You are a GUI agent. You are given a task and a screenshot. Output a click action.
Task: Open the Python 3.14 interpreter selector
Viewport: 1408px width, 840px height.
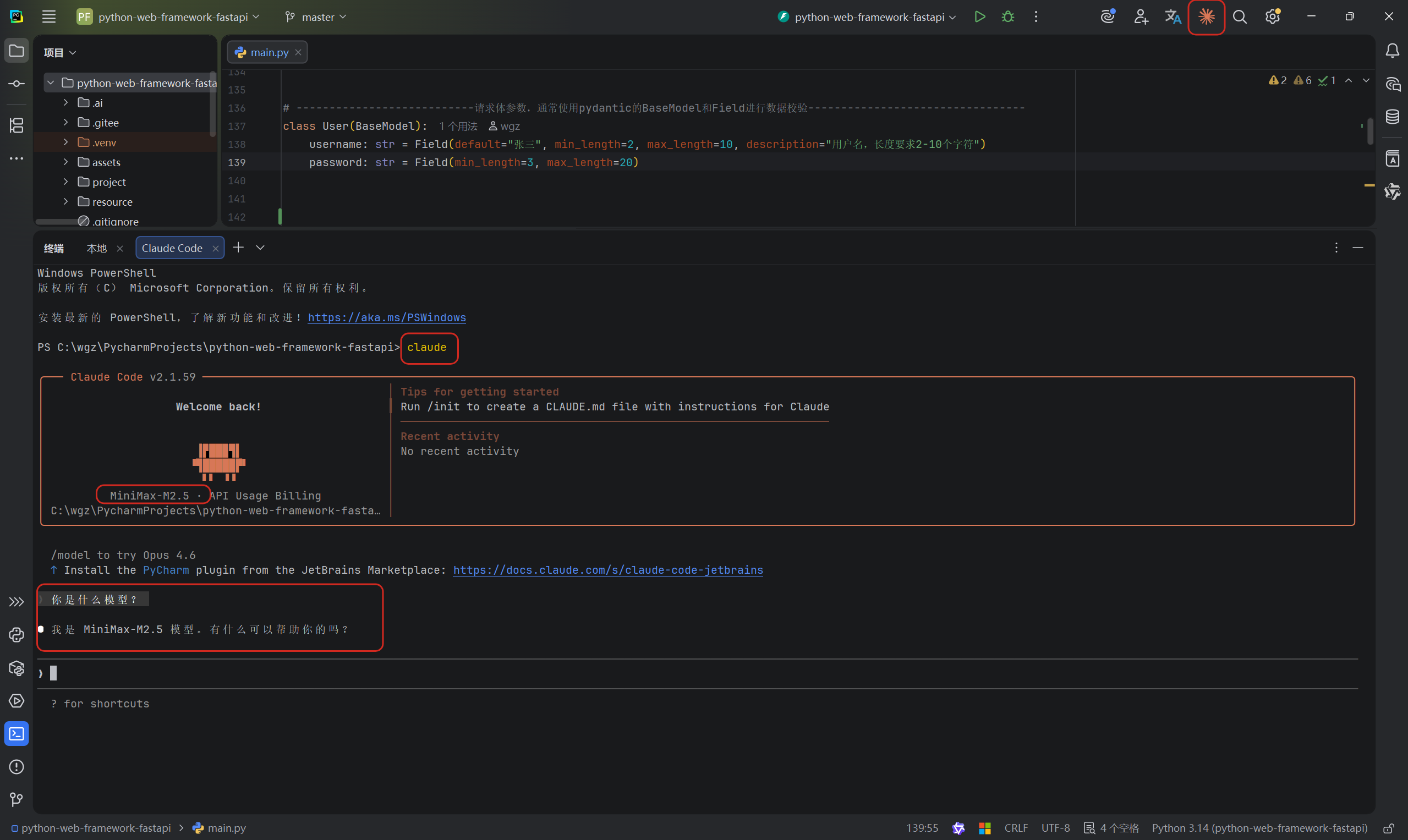click(1259, 828)
